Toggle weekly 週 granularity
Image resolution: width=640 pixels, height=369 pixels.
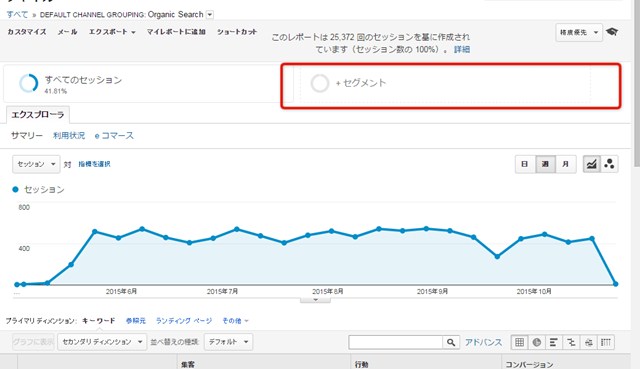pyautogui.click(x=545, y=164)
